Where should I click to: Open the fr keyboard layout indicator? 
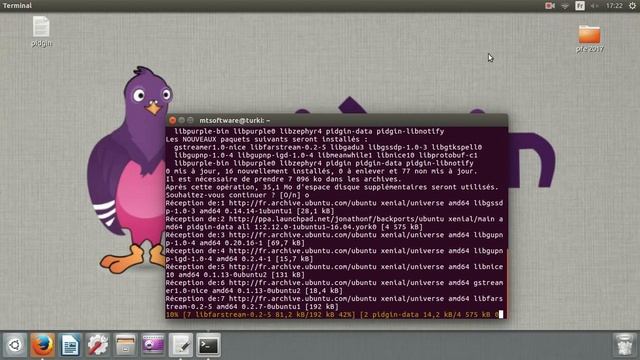[580, 6]
